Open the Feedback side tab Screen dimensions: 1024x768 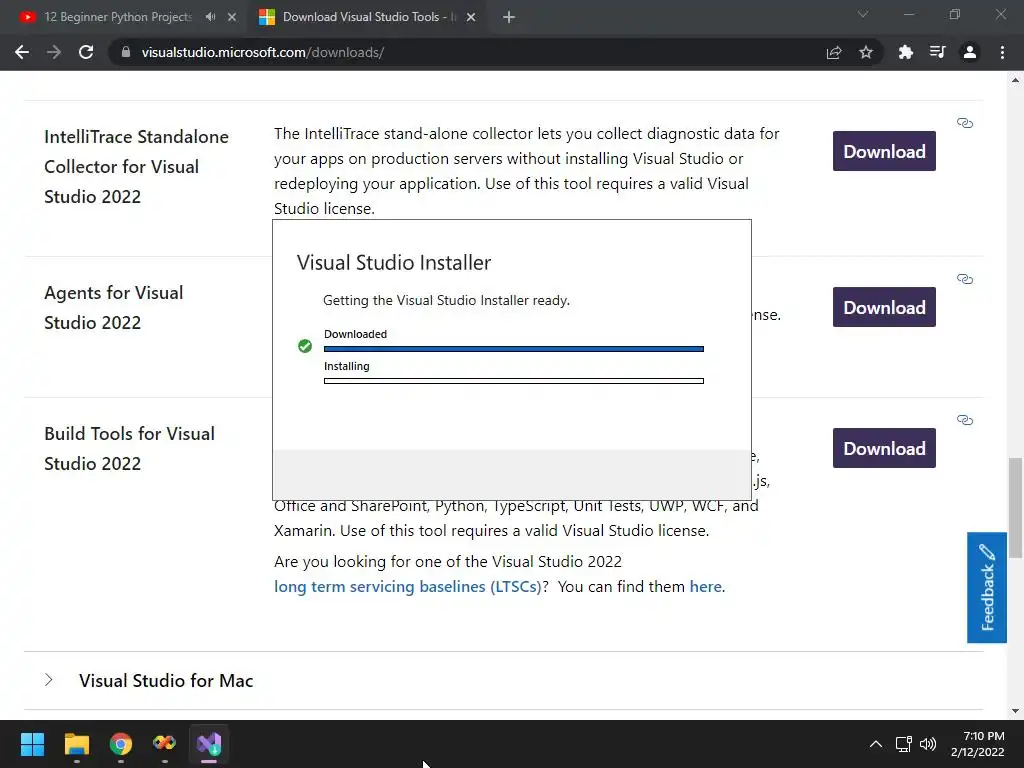click(987, 587)
